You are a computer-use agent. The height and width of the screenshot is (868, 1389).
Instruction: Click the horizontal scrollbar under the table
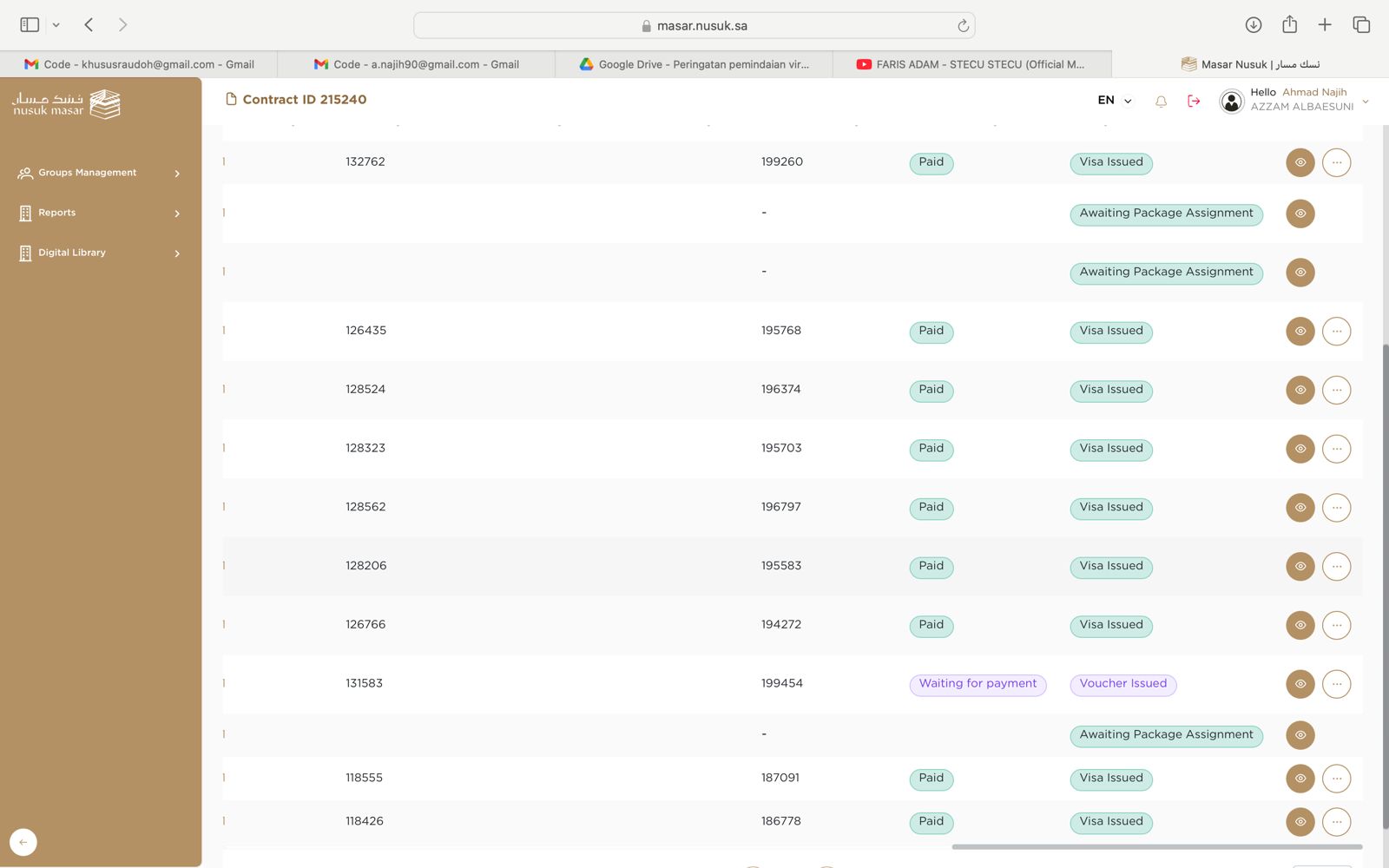(x=1156, y=846)
